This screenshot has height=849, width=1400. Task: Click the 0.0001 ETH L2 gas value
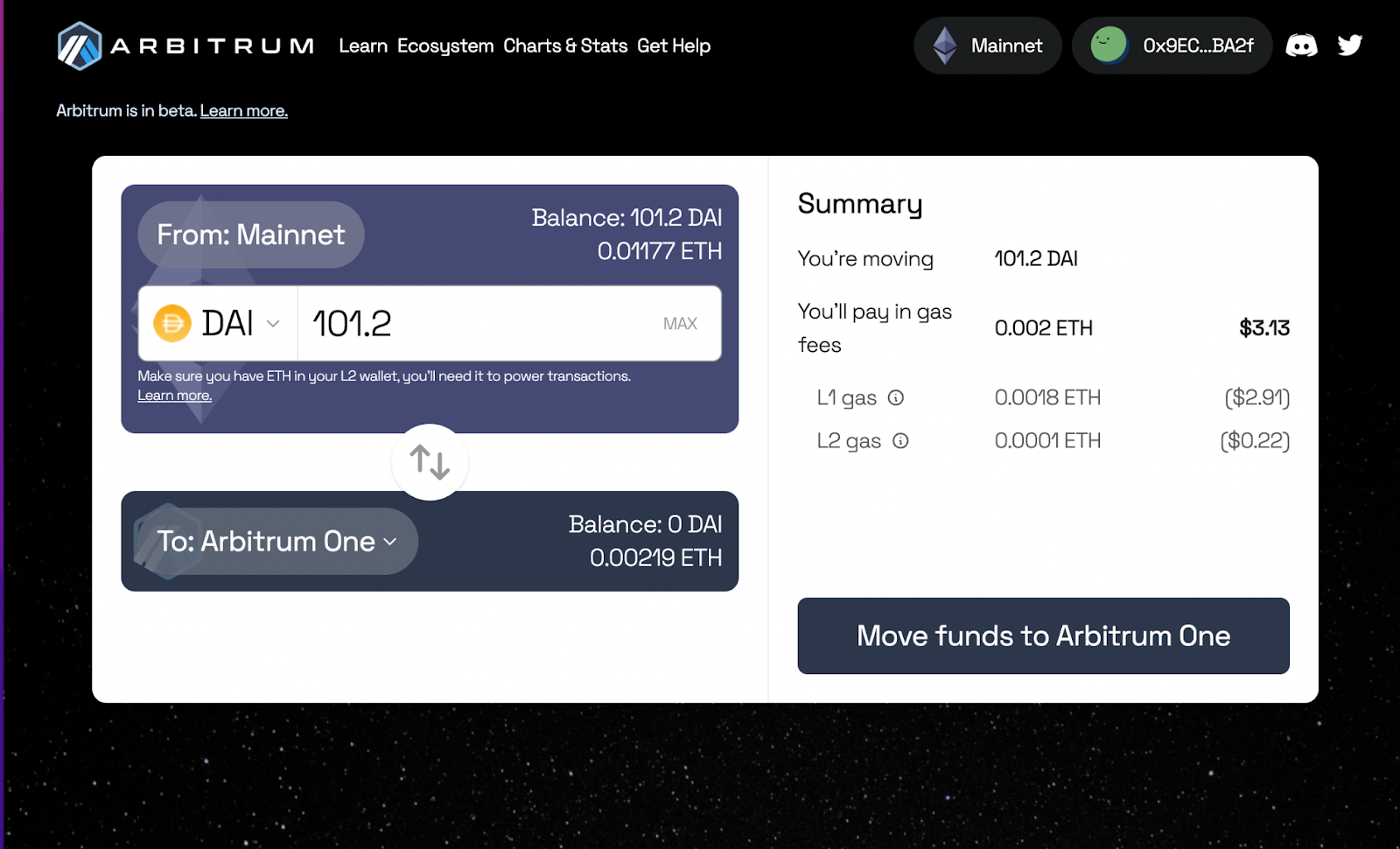pos(1047,440)
